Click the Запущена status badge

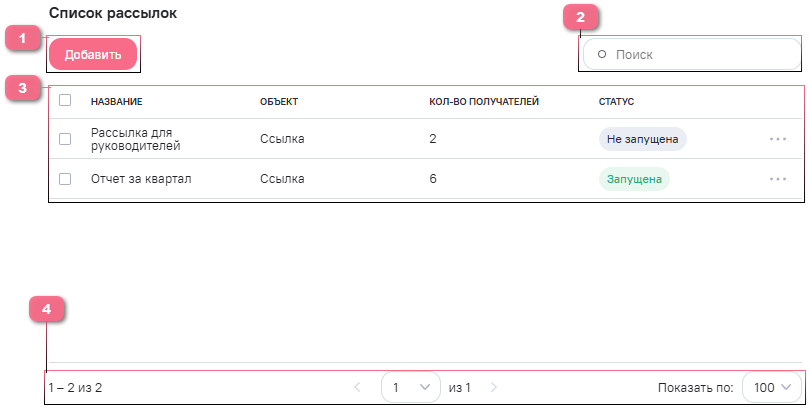tap(633, 179)
